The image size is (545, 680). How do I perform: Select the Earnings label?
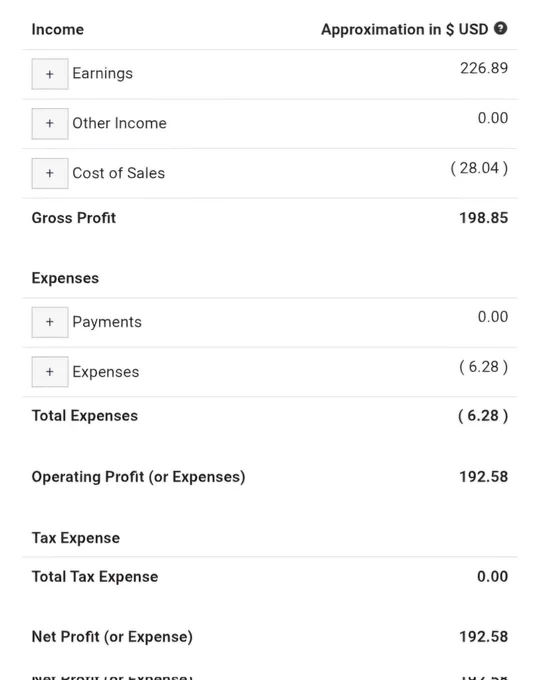coord(102,74)
